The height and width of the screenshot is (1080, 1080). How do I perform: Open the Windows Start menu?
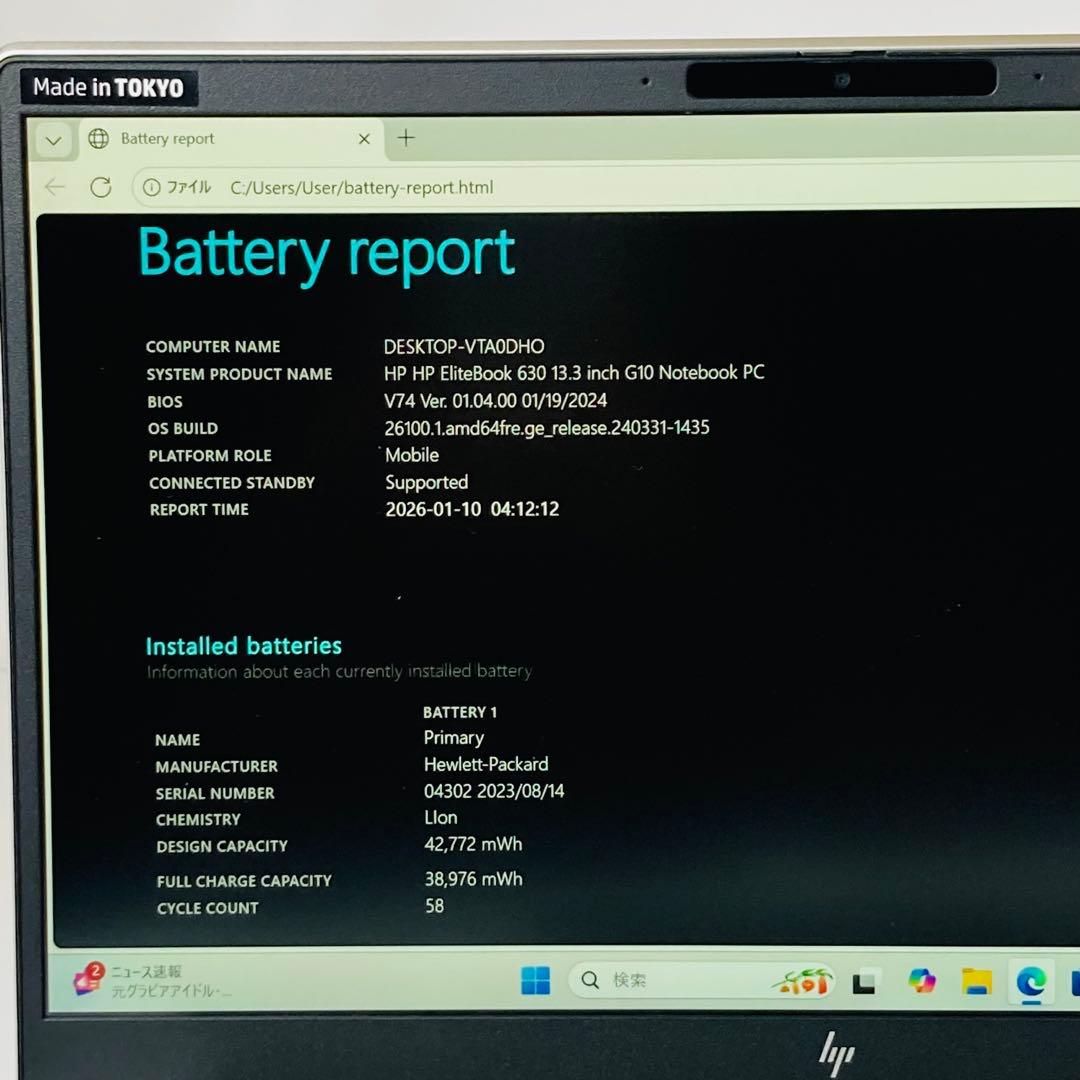click(x=536, y=981)
